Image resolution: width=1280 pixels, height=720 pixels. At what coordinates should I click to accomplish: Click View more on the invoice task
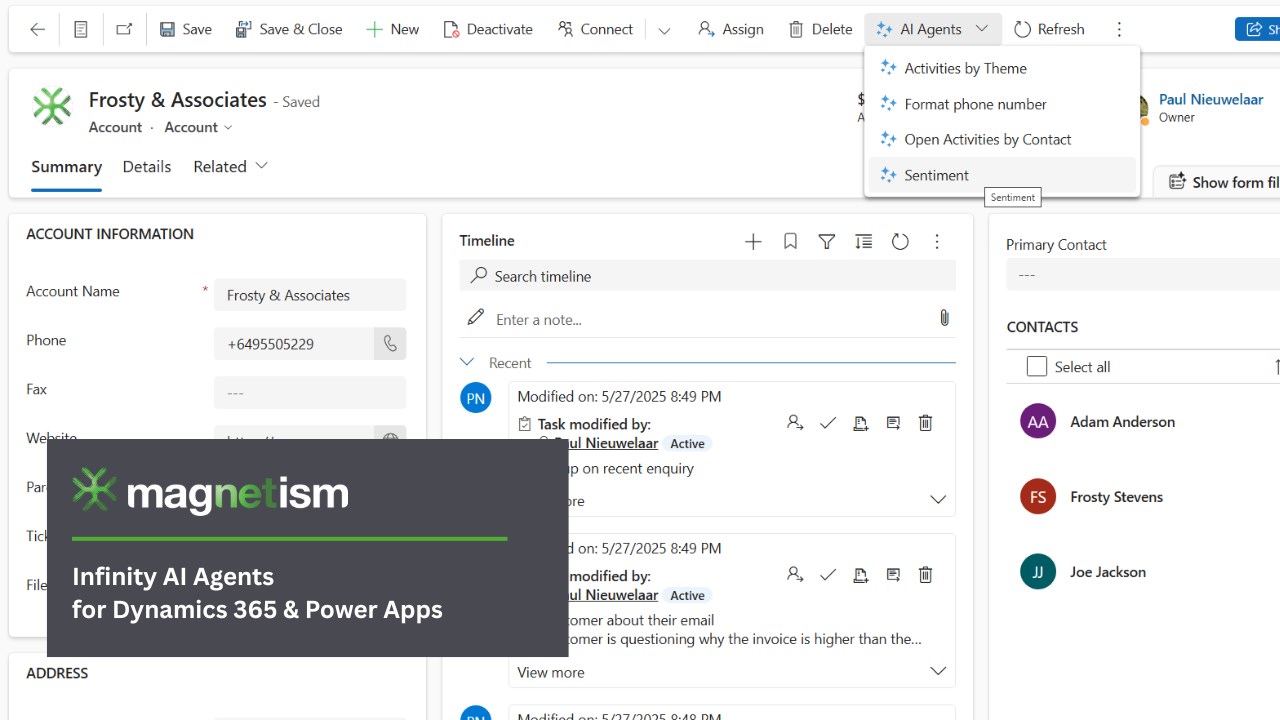(x=551, y=672)
